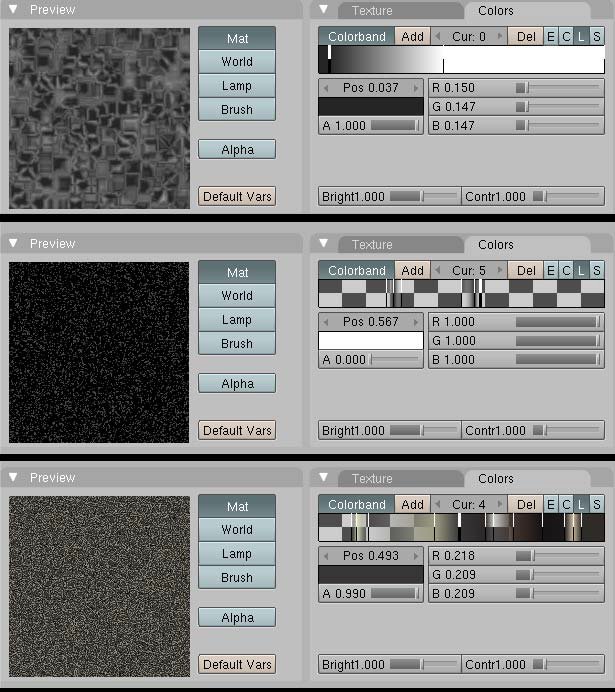615x692 pixels.
Task: Select E interpolation in top colorband
Action: tap(551, 37)
